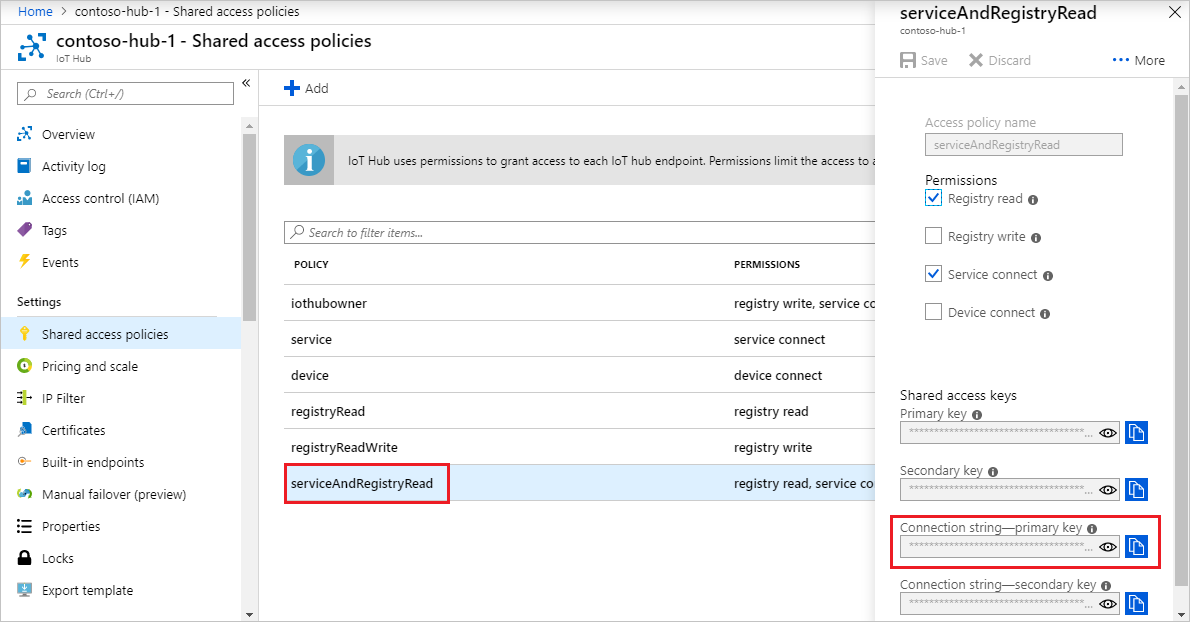The height and width of the screenshot is (622, 1190).
Task: Click the Search to filter items field
Action: coord(579,232)
